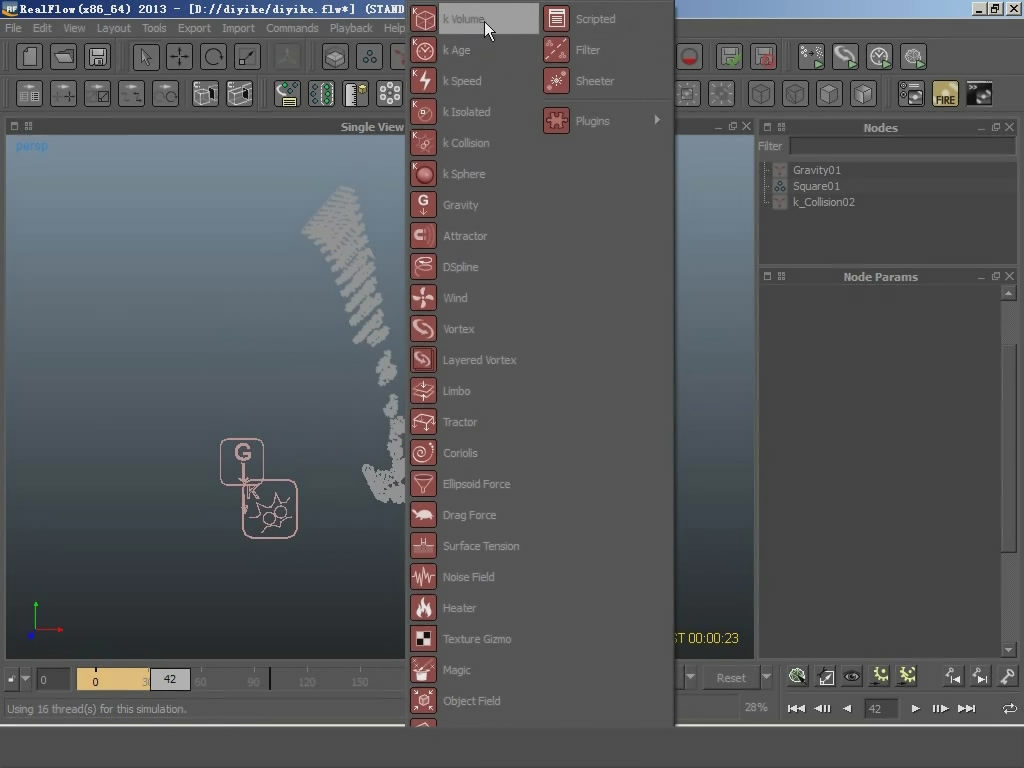Toggle the FIRE toolbar button

pyautogui.click(x=945, y=94)
